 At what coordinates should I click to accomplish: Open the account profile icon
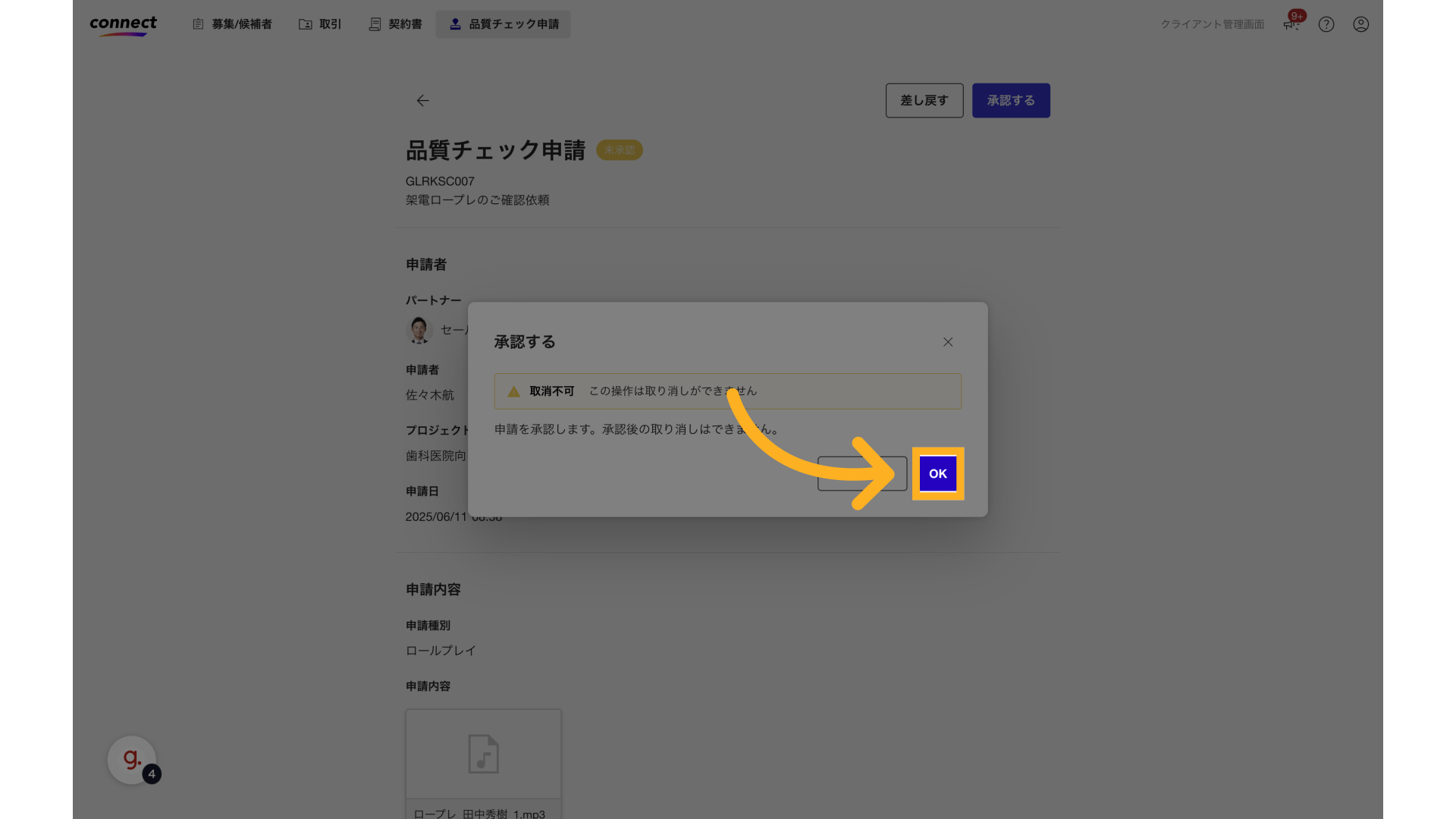coord(1360,24)
